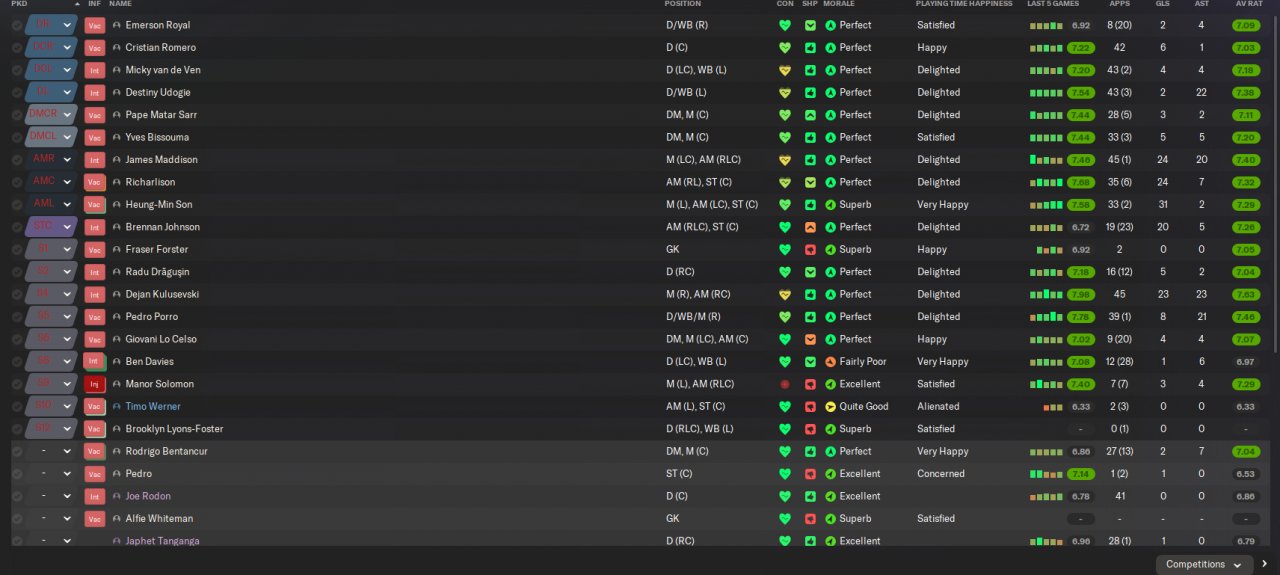Click the Vac status badge for Richarlison
Image resolution: width=1280 pixels, height=575 pixels.
coord(95,182)
